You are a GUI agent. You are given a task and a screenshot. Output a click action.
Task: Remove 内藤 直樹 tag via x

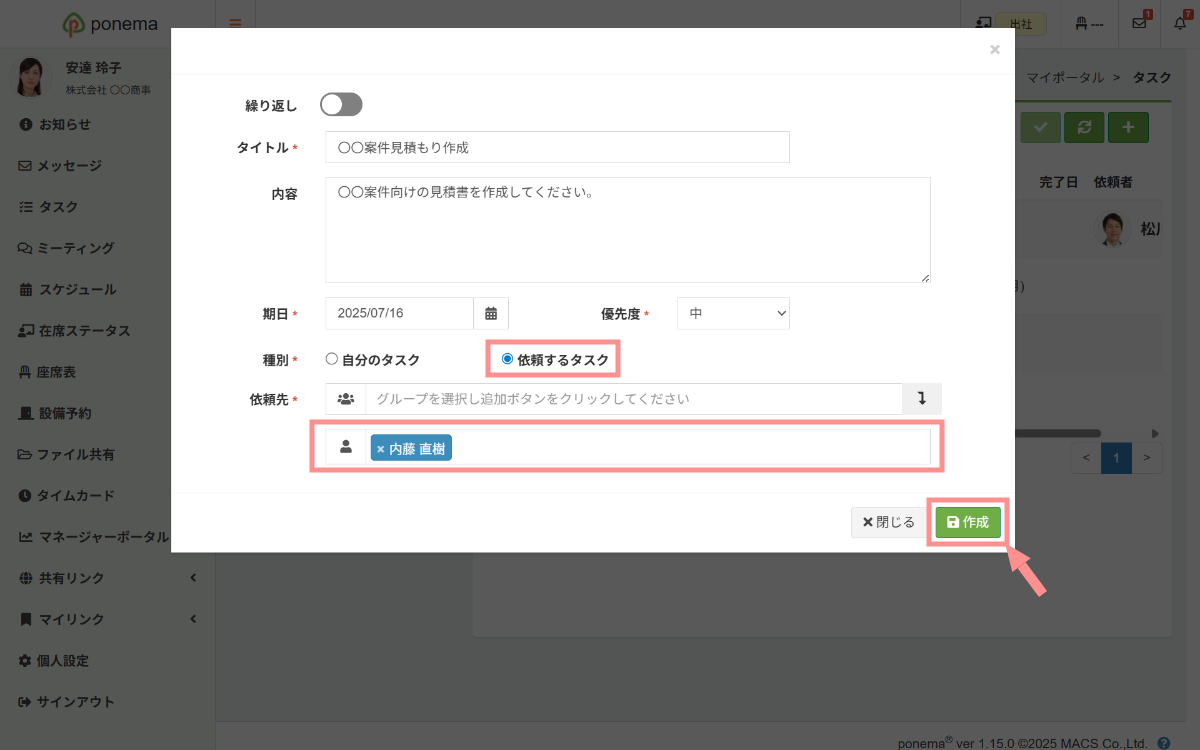pyautogui.click(x=380, y=449)
